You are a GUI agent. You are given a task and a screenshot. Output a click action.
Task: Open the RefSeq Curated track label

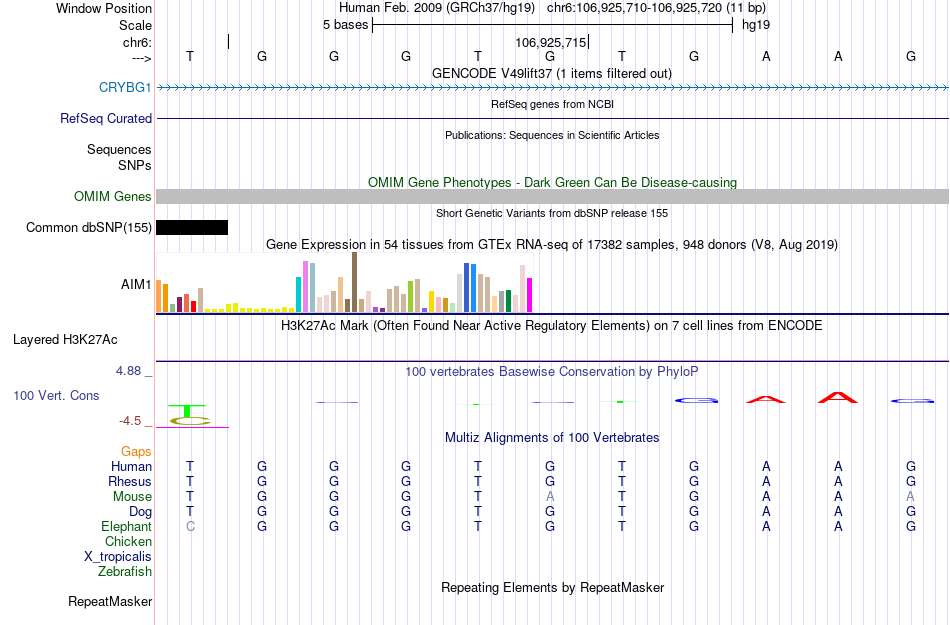(105, 119)
